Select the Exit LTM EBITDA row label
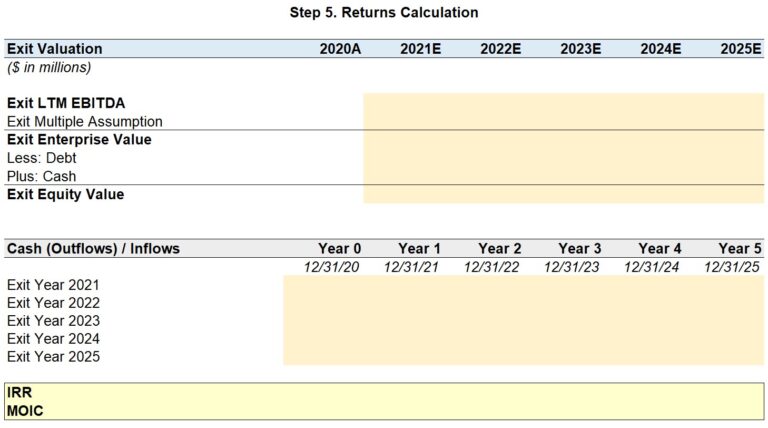 pyautogui.click(x=66, y=103)
